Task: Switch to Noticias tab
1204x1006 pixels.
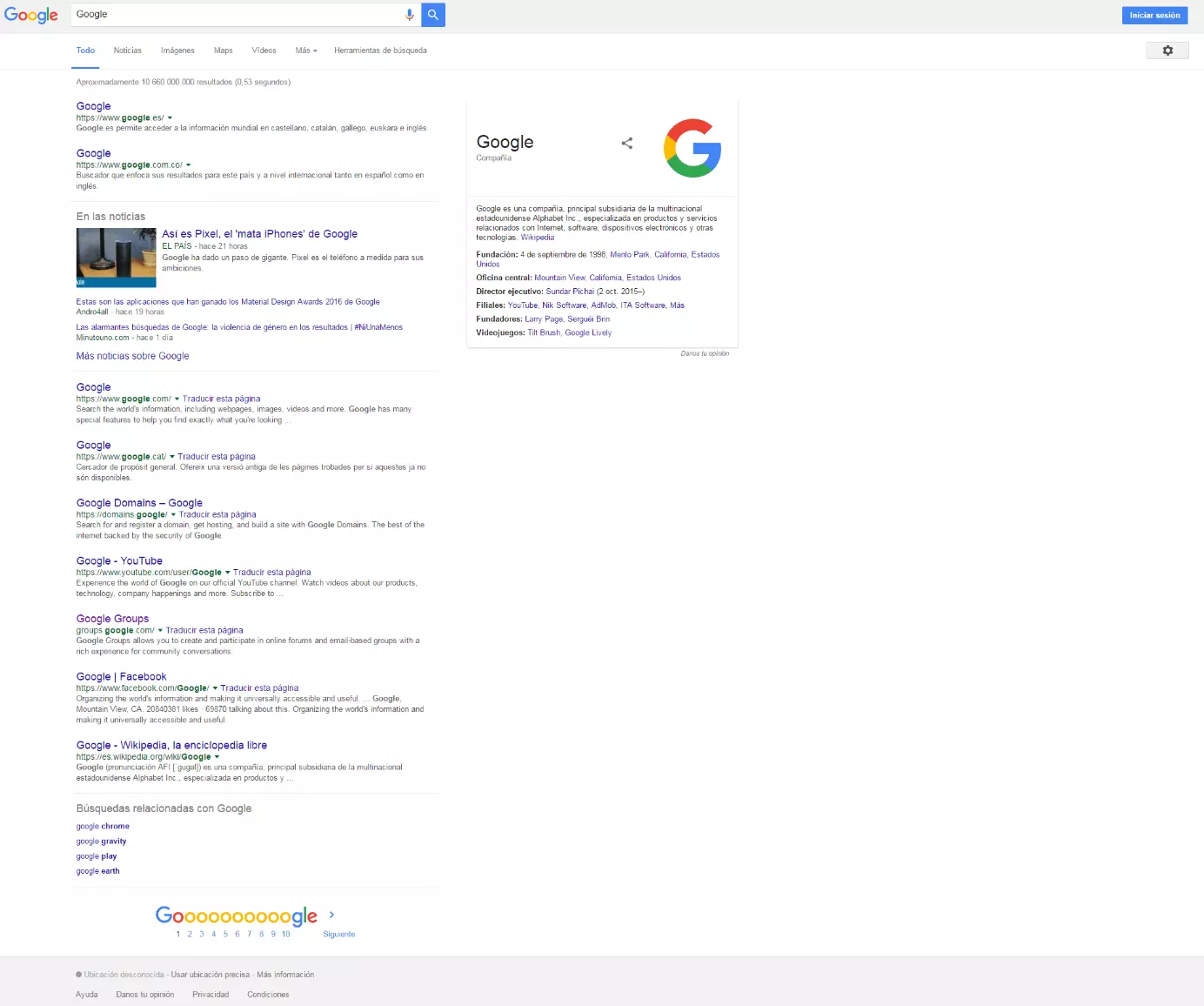Action: [x=128, y=50]
